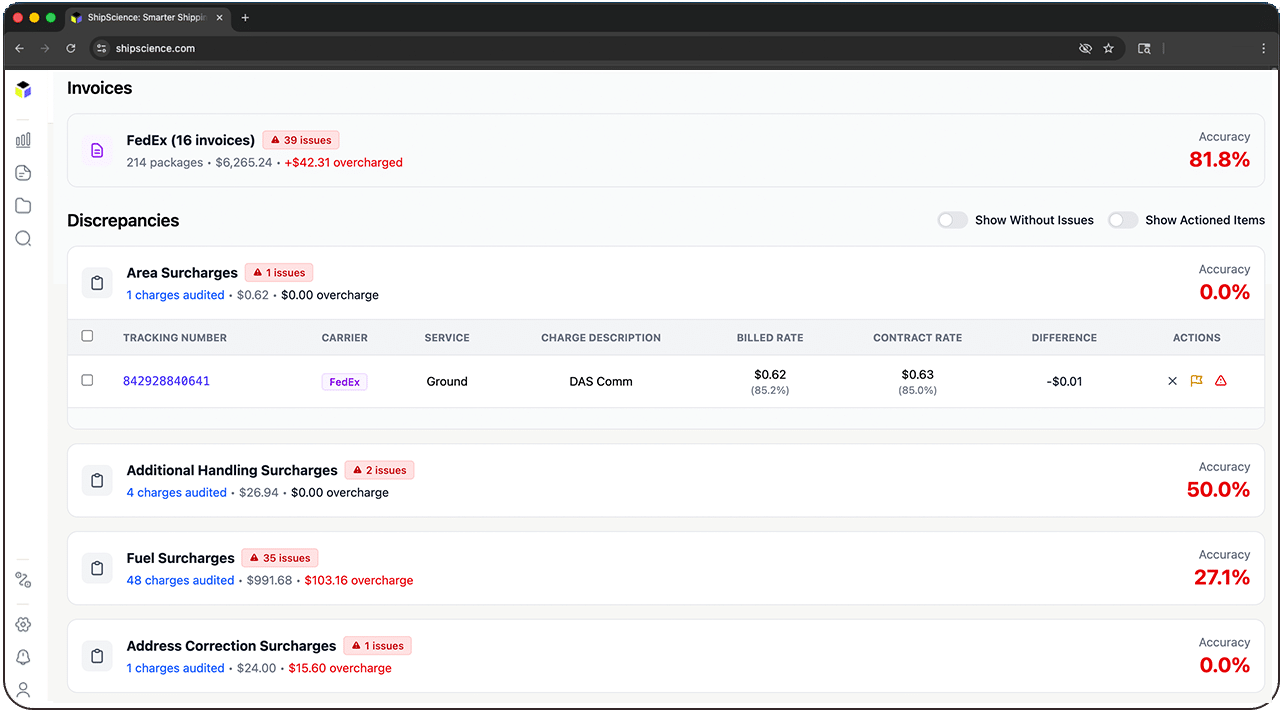Open settings with the gear icon
Viewport: 1282px width, 711px height.
pyautogui.click(x=23, y=623)
